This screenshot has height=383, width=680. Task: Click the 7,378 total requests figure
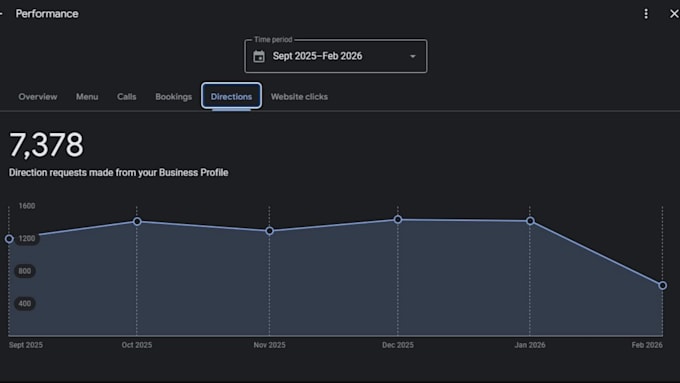pos(46,145)
